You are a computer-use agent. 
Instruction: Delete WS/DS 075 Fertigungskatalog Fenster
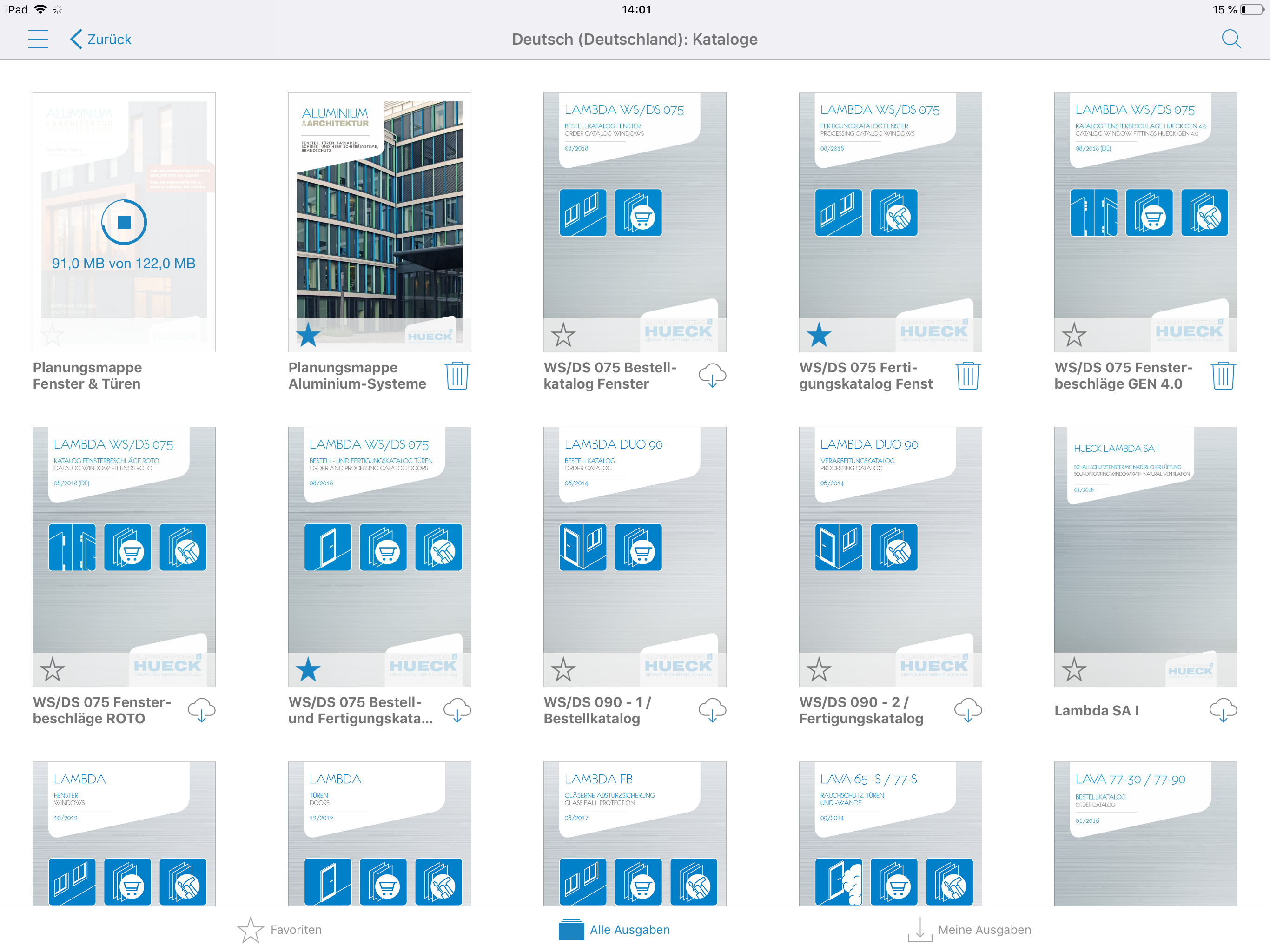click(968, 376)
